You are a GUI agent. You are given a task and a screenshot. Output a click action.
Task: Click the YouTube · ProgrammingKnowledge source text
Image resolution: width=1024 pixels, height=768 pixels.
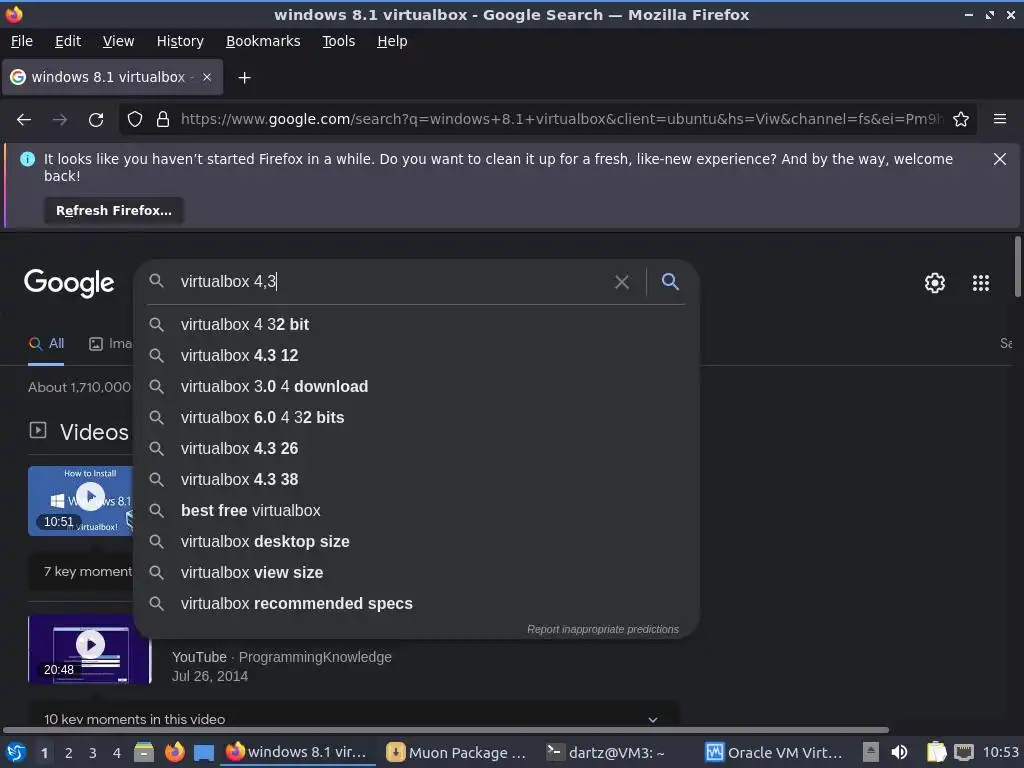pyautogui.click(x=281, y=657)
